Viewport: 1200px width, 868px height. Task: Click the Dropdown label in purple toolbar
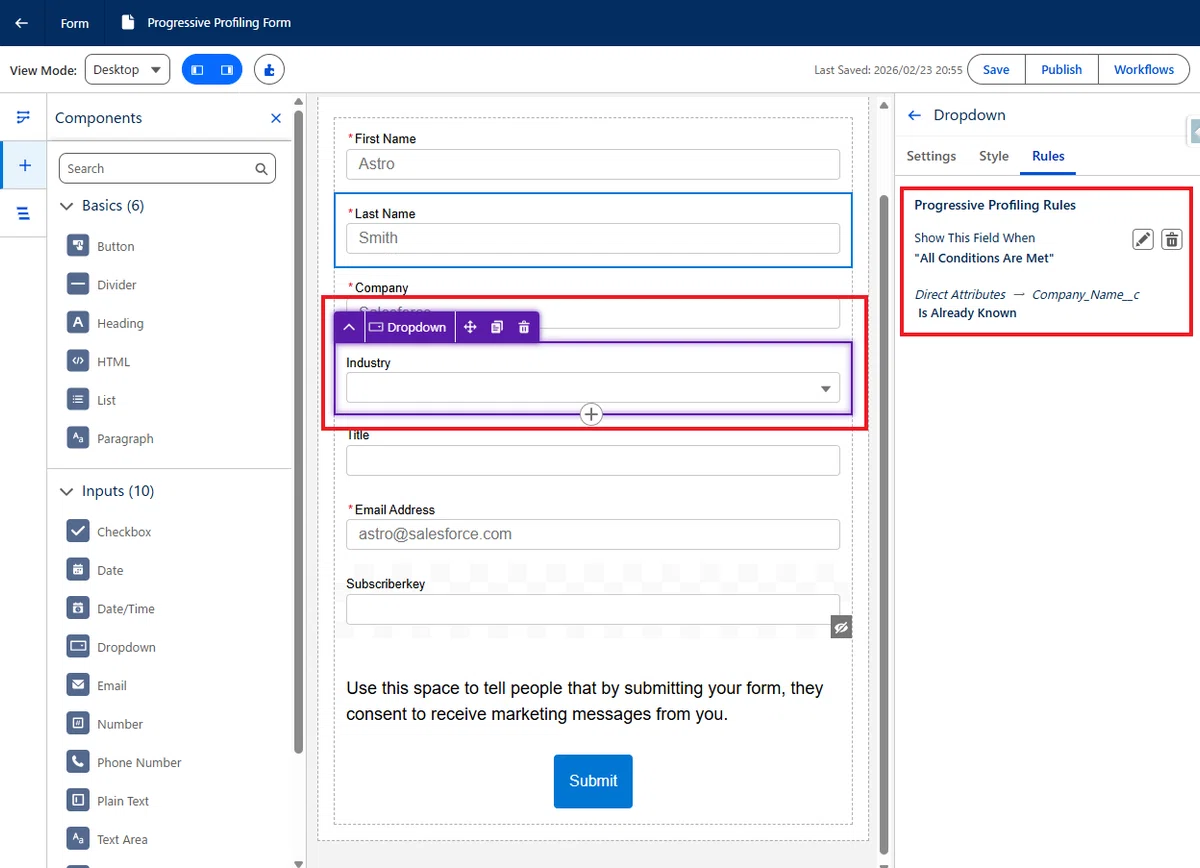(408, 327)
